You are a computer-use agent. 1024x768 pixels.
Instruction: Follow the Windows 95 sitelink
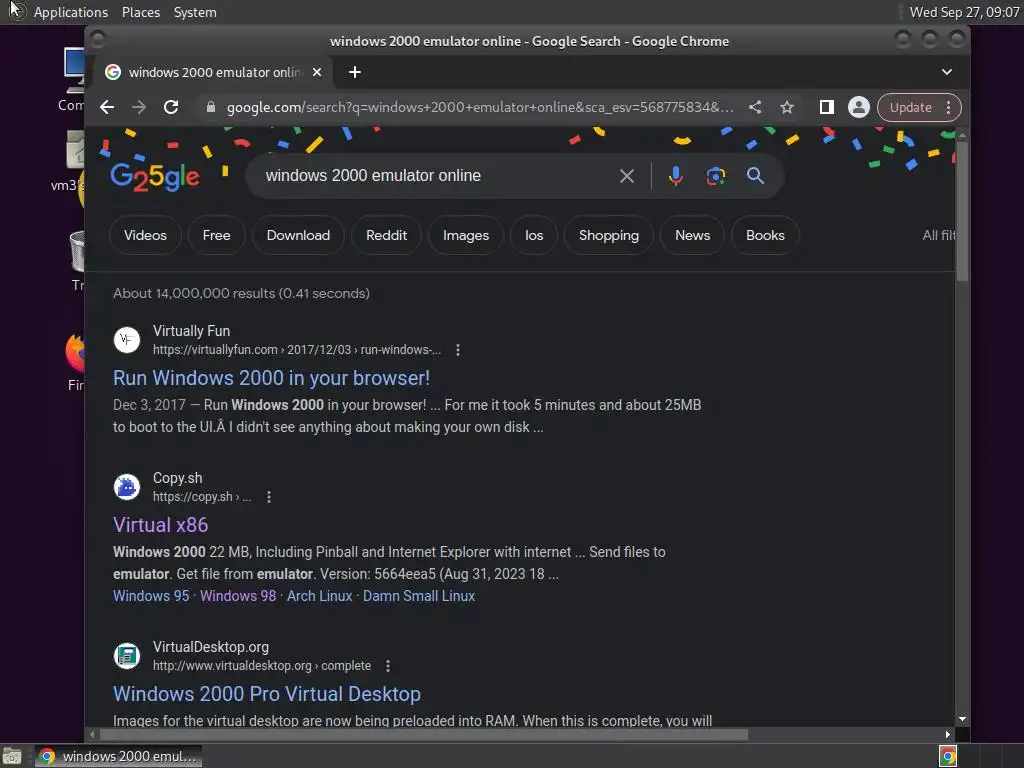(x=151, y=596)
